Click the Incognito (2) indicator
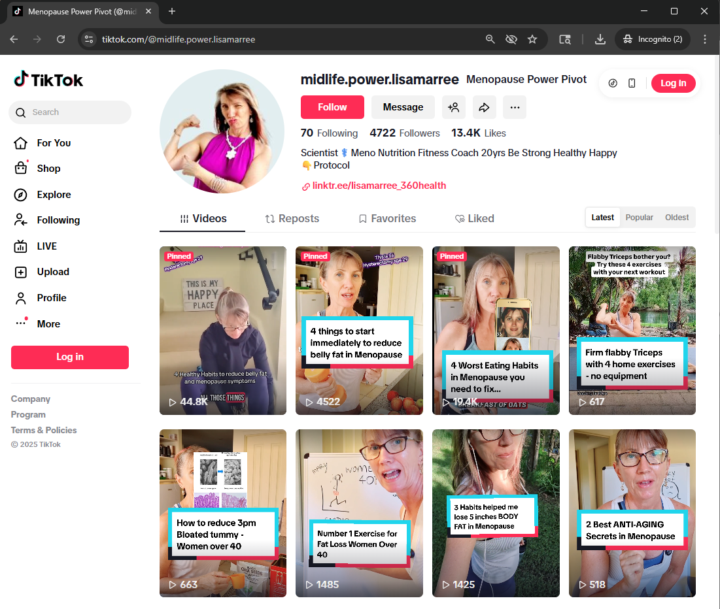Image resolution: width=720 pixels, height=609 pixels. click(652, 39)
